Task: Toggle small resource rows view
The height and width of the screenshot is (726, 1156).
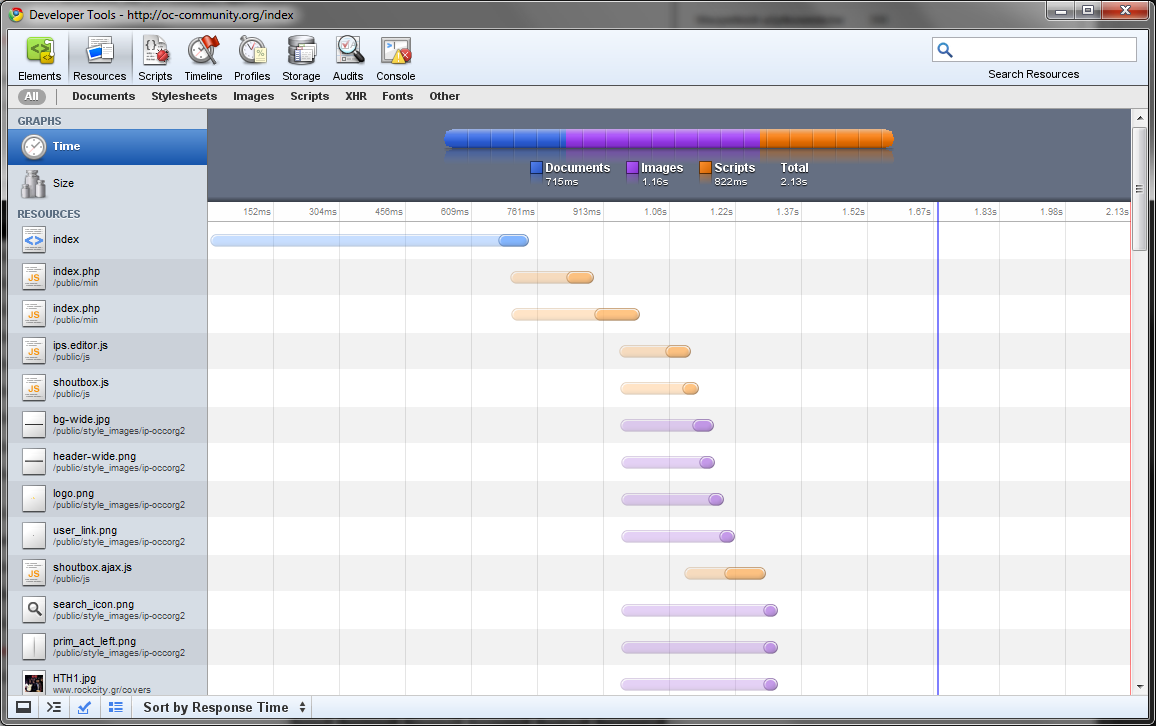Action: coord(116,707)
